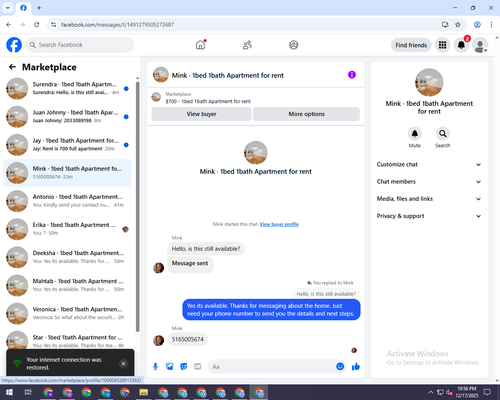Open the profile circle icon in top navigation
Viewport: 500px width, 400px height.
pos(294,45)
